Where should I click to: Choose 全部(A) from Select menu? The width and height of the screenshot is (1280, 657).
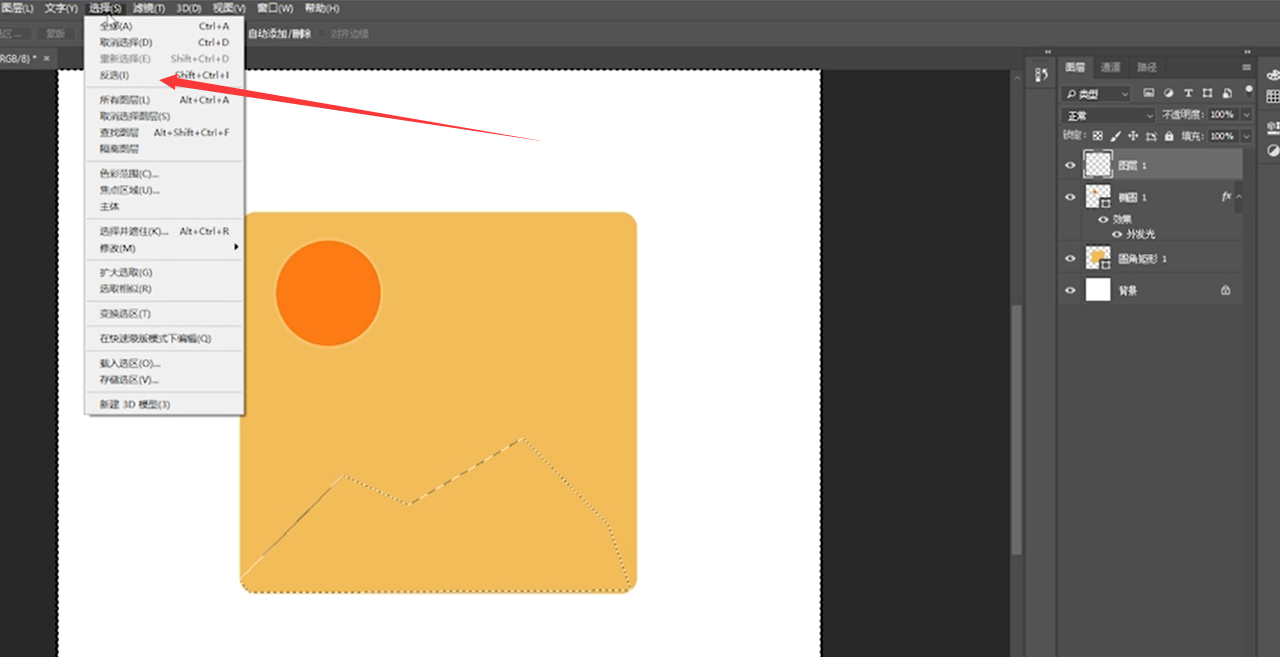[x=165, y=26]
